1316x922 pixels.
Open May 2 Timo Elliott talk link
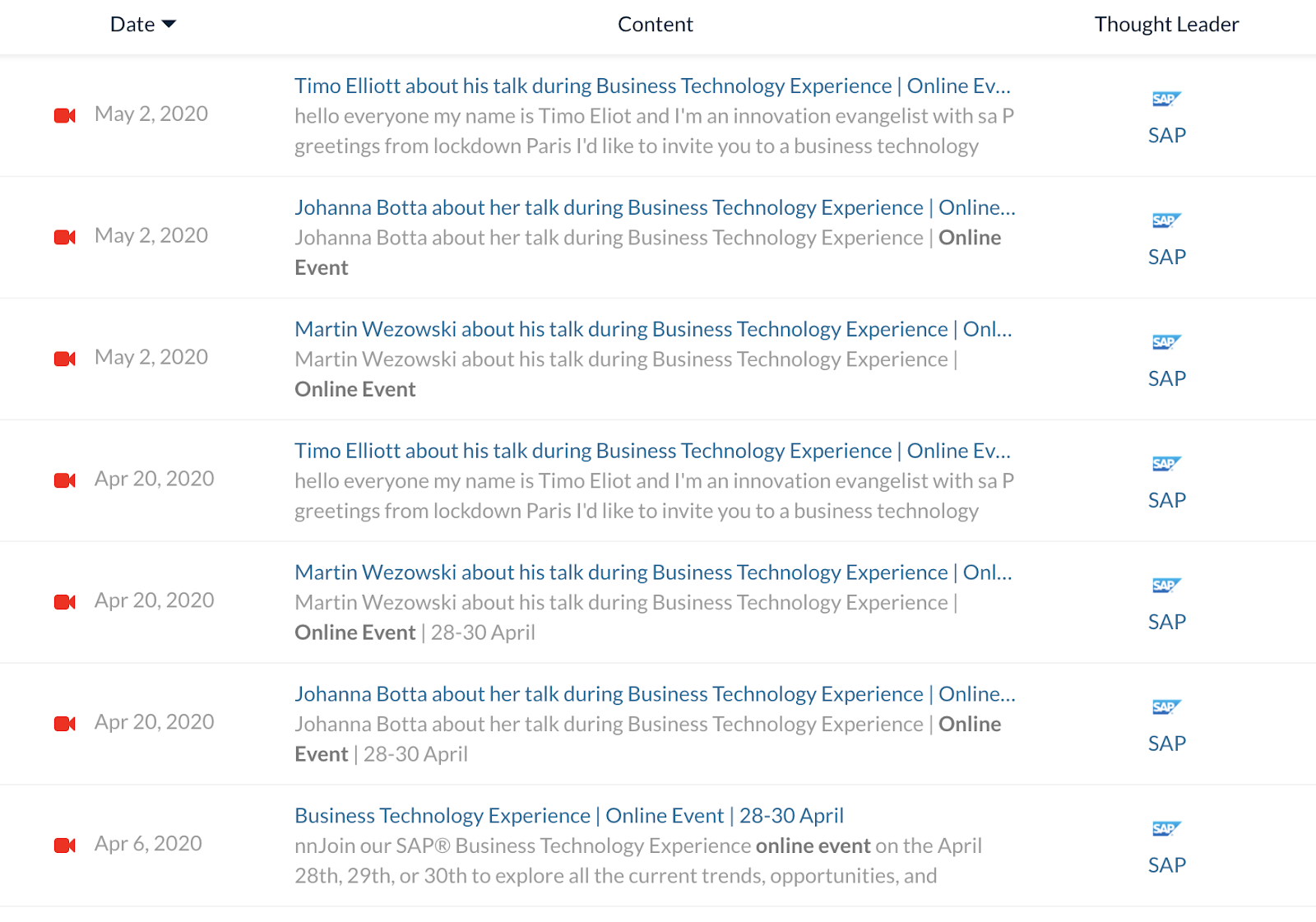click(x=653, y=86)
